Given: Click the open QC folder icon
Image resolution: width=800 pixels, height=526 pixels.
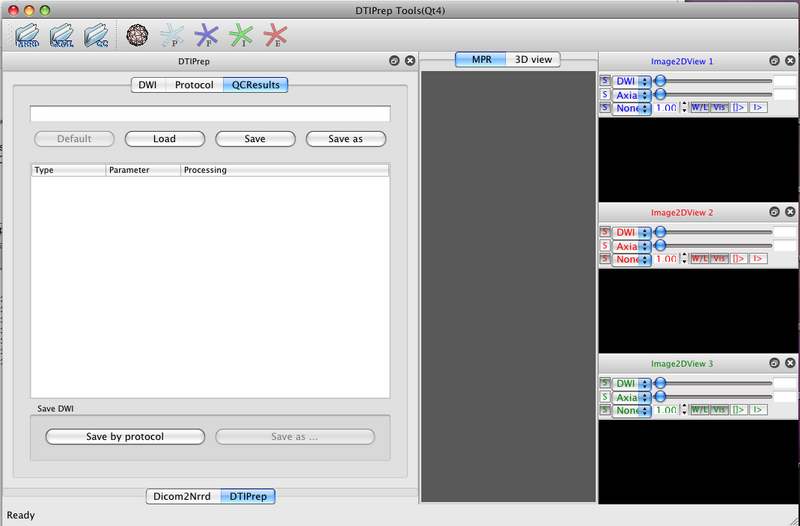Looking at the screenshot, I should 97,37.
